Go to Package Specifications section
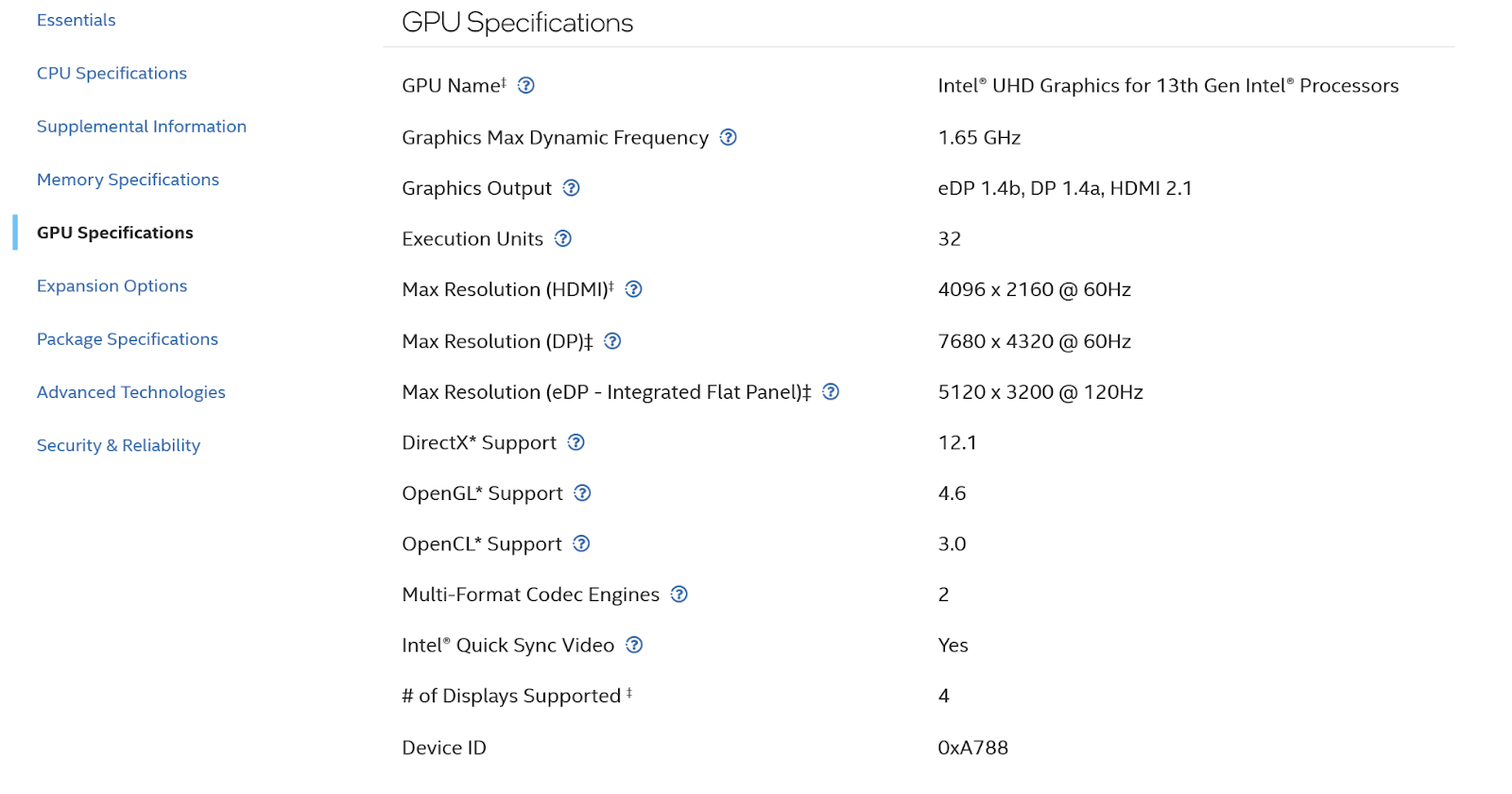 click(x=128, y=339)
